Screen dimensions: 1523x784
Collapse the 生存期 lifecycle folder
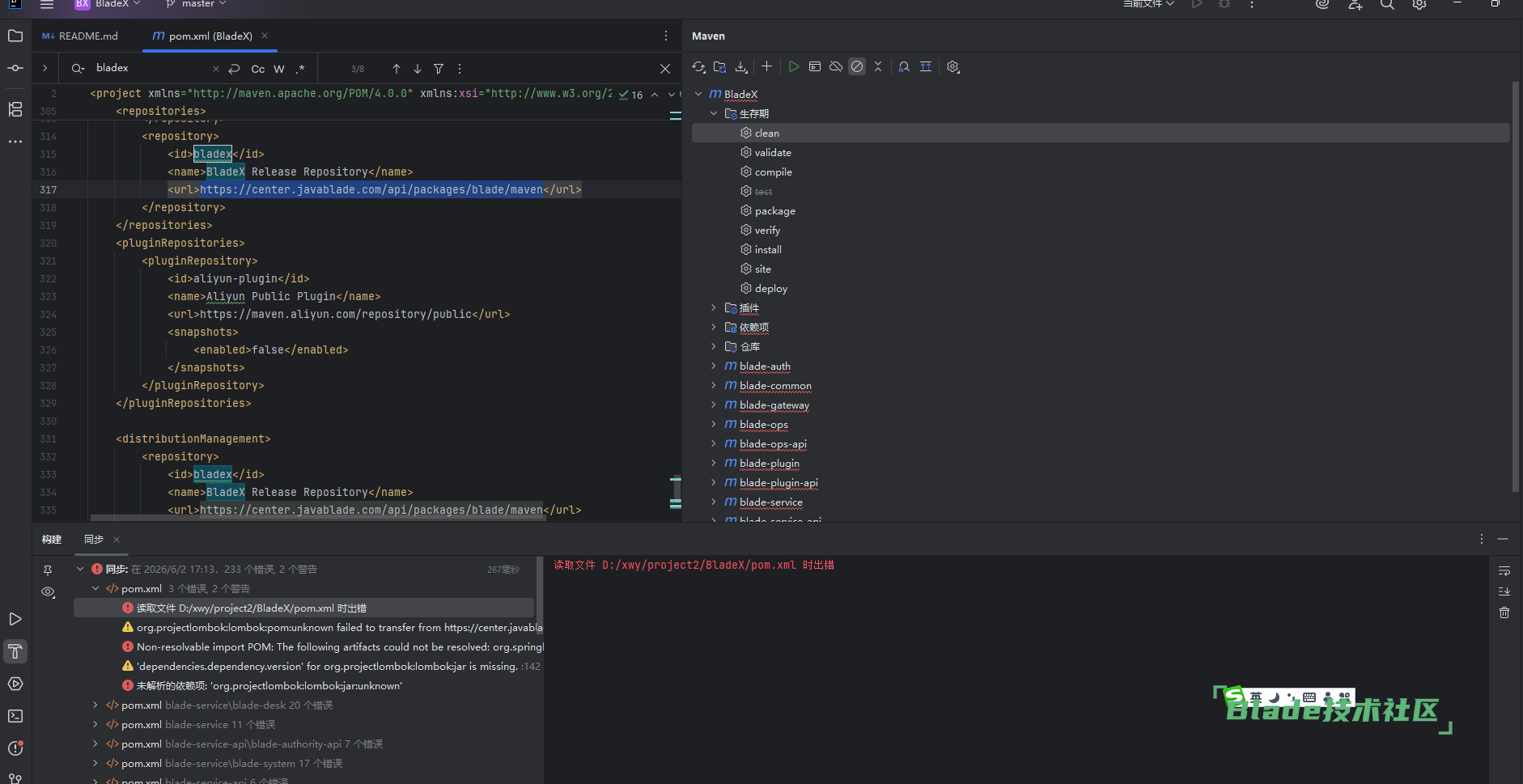[714, 113]
